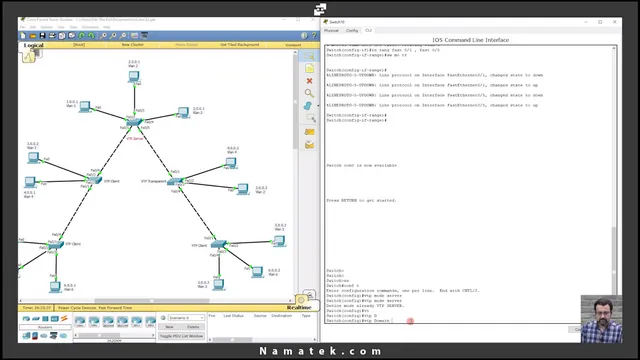Click the Zoom In toolbar icon
640x360 pixels.
(103, 36)
